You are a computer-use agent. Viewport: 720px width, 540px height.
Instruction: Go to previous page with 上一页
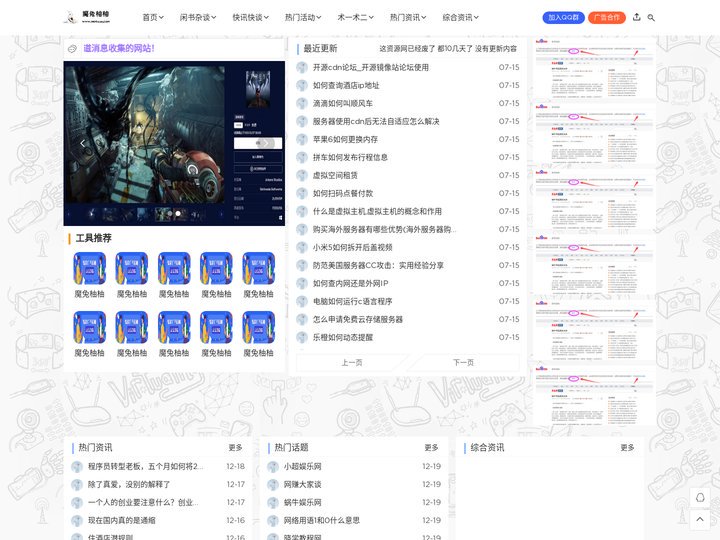click(352, 363)
